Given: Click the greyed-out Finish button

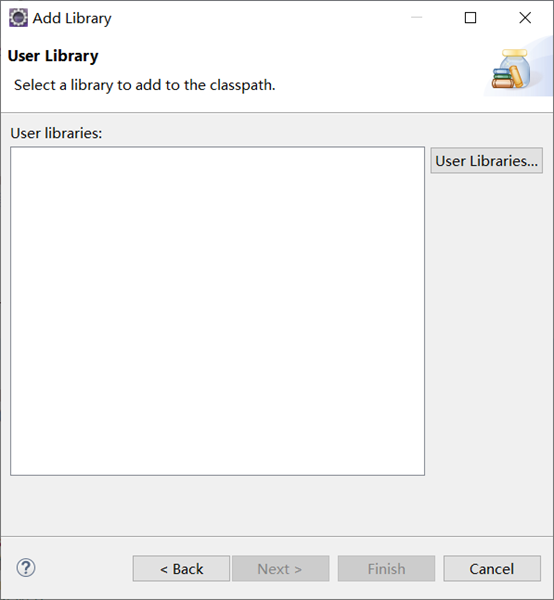Looking at the screenshot, I should click(x=386, y=569).
